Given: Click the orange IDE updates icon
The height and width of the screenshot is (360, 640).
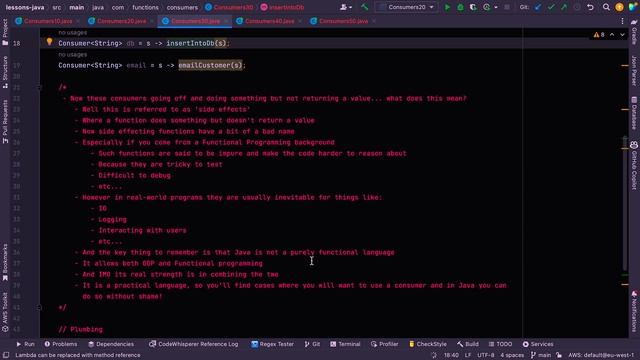Looking at the screenshot, I should 619,7.
